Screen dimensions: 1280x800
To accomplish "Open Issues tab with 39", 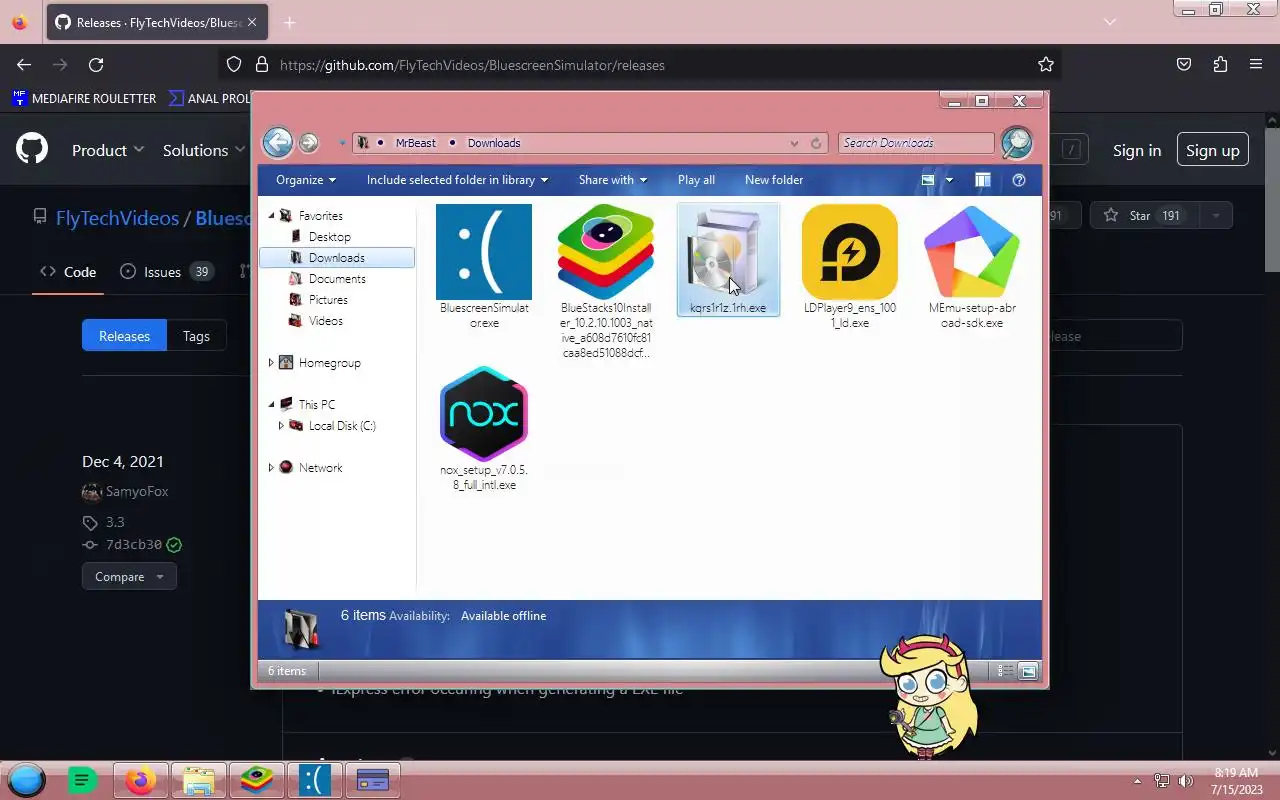I will coord(166,272).
